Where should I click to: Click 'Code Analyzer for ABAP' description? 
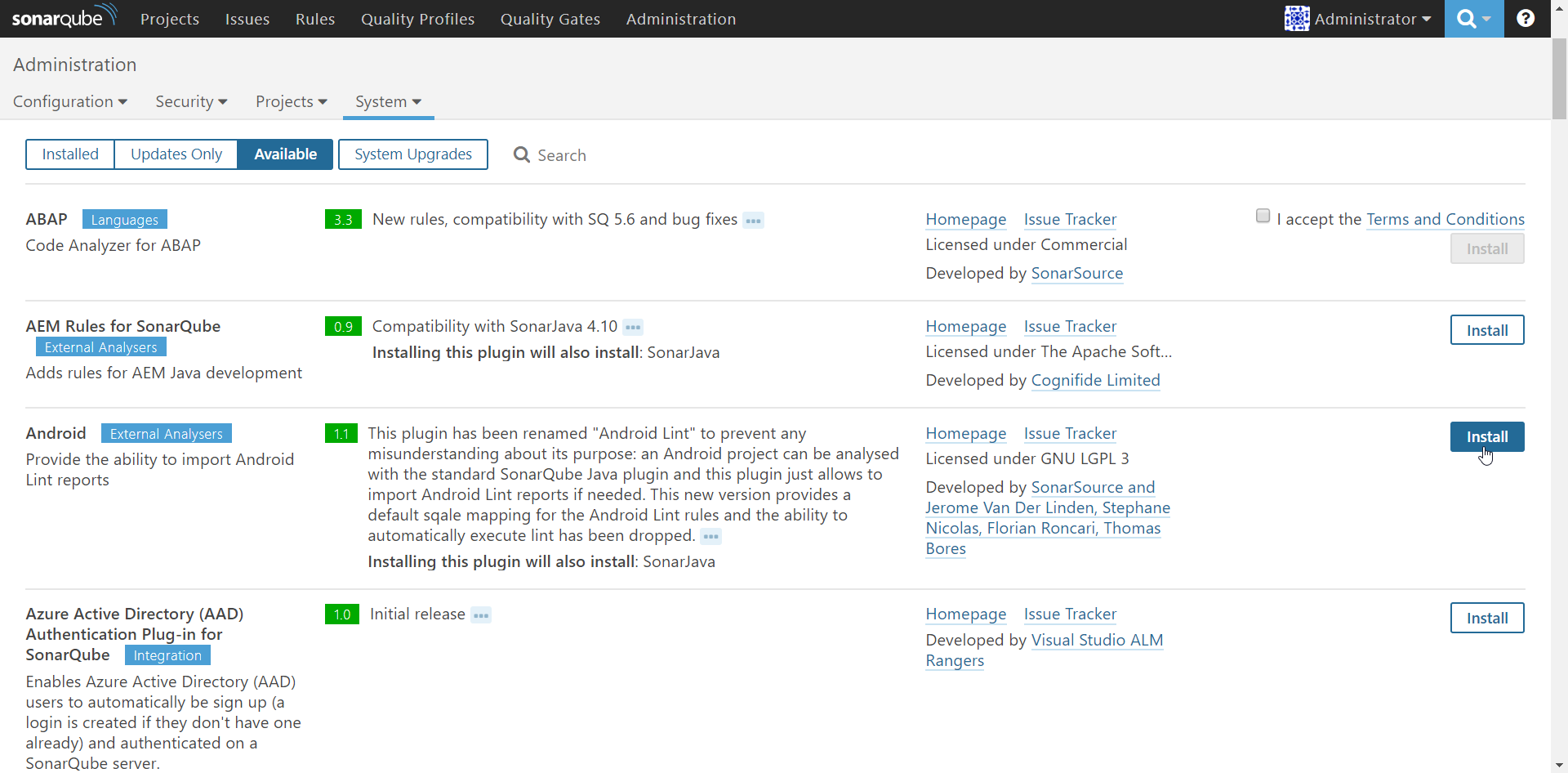[114, 245]
